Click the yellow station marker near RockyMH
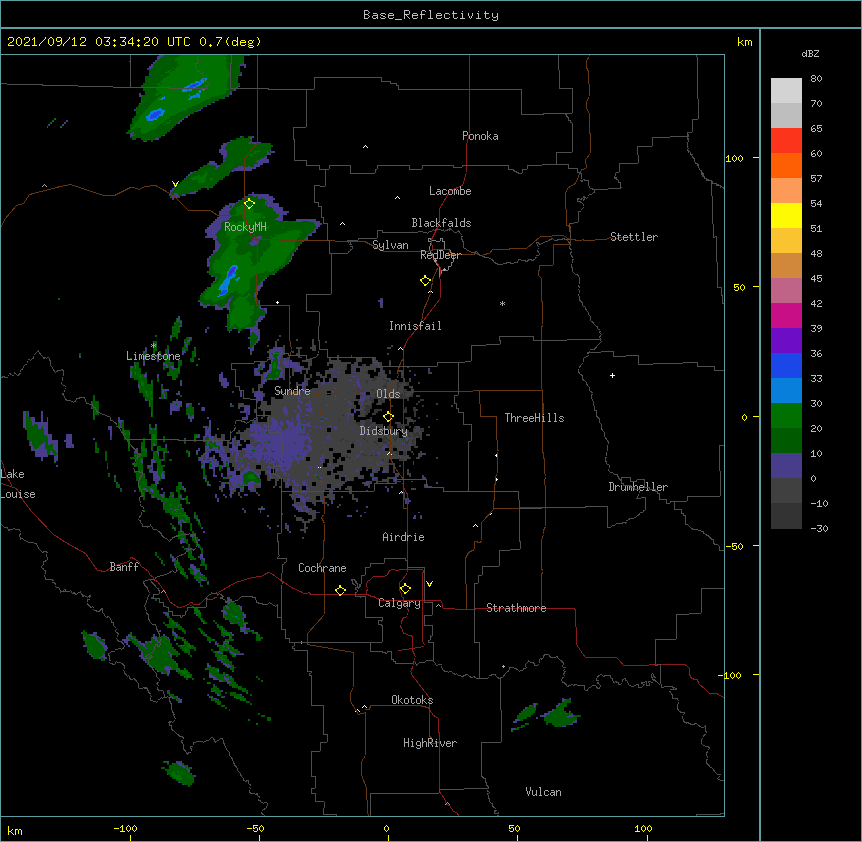 click(x=249, y=204)
